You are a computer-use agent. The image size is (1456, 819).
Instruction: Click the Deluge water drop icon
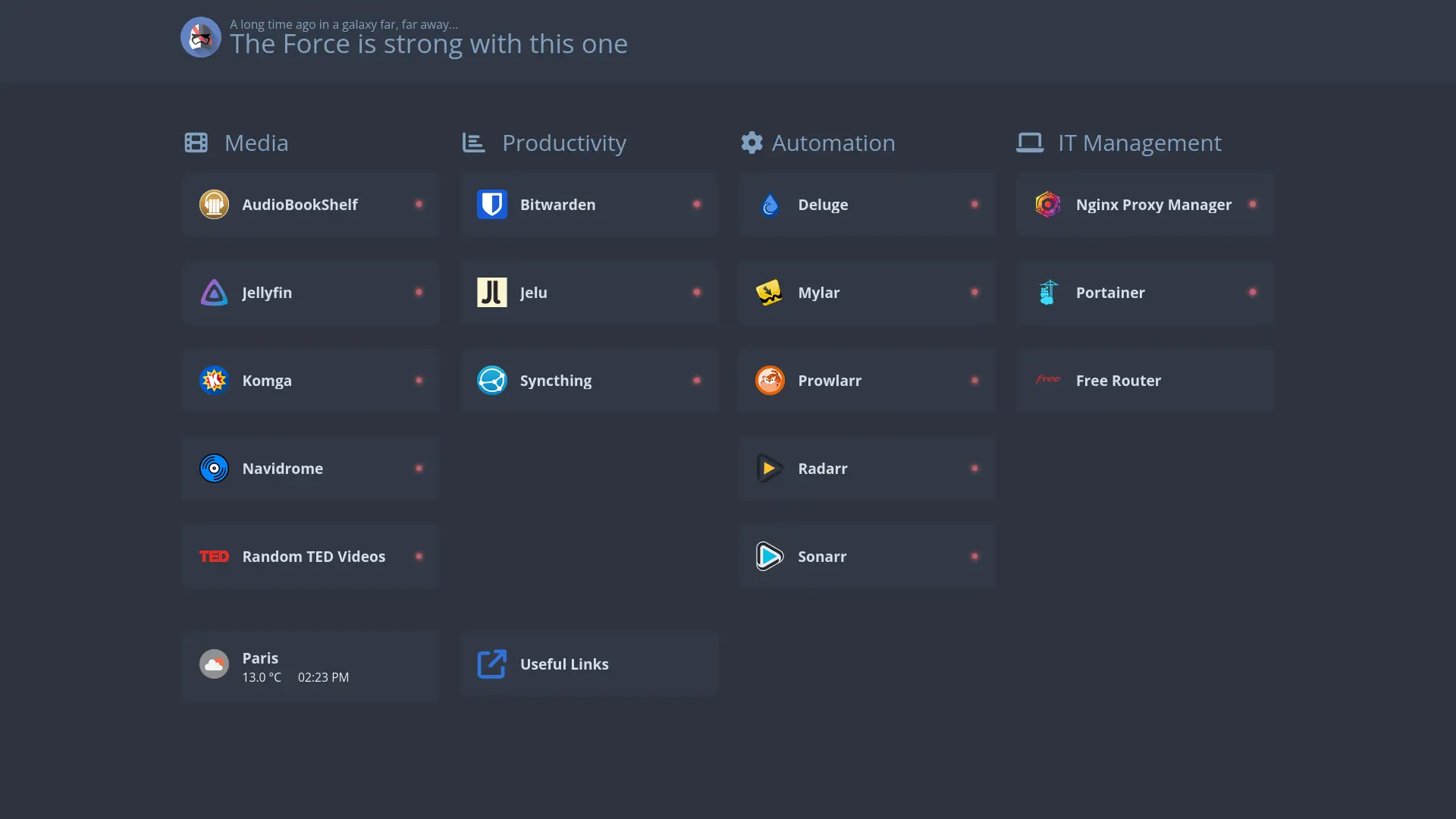click(x=769, y=204)
